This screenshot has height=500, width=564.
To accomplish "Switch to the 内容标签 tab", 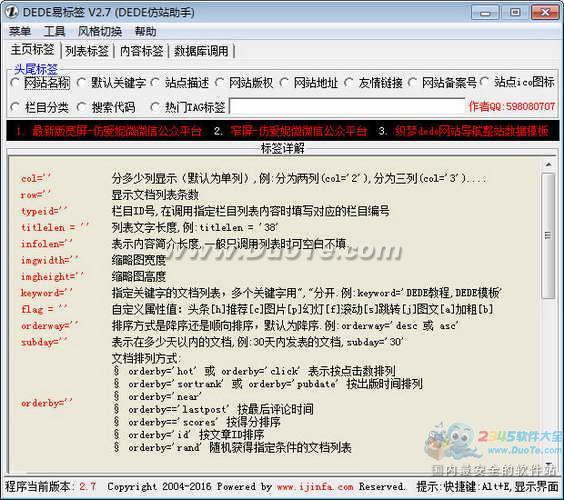I will point(141,51).
